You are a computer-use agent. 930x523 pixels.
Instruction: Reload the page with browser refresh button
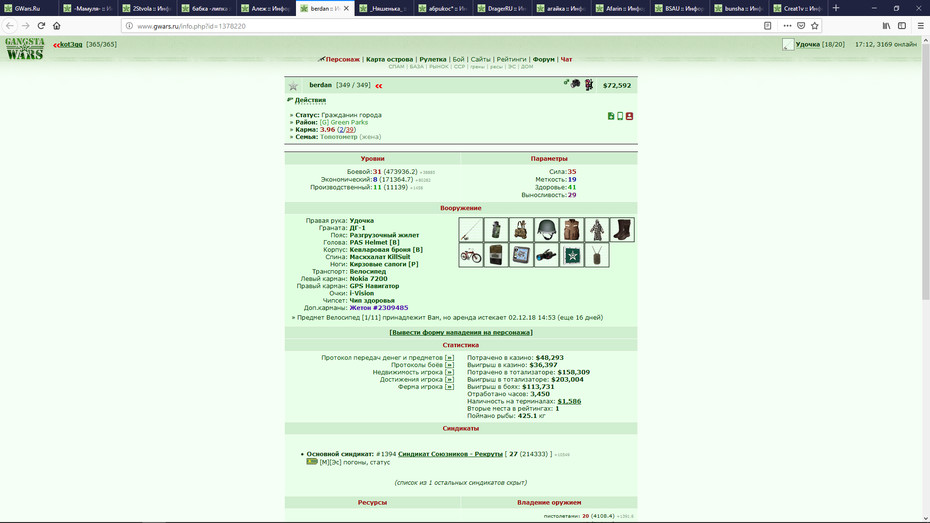[x=41, y=25]
